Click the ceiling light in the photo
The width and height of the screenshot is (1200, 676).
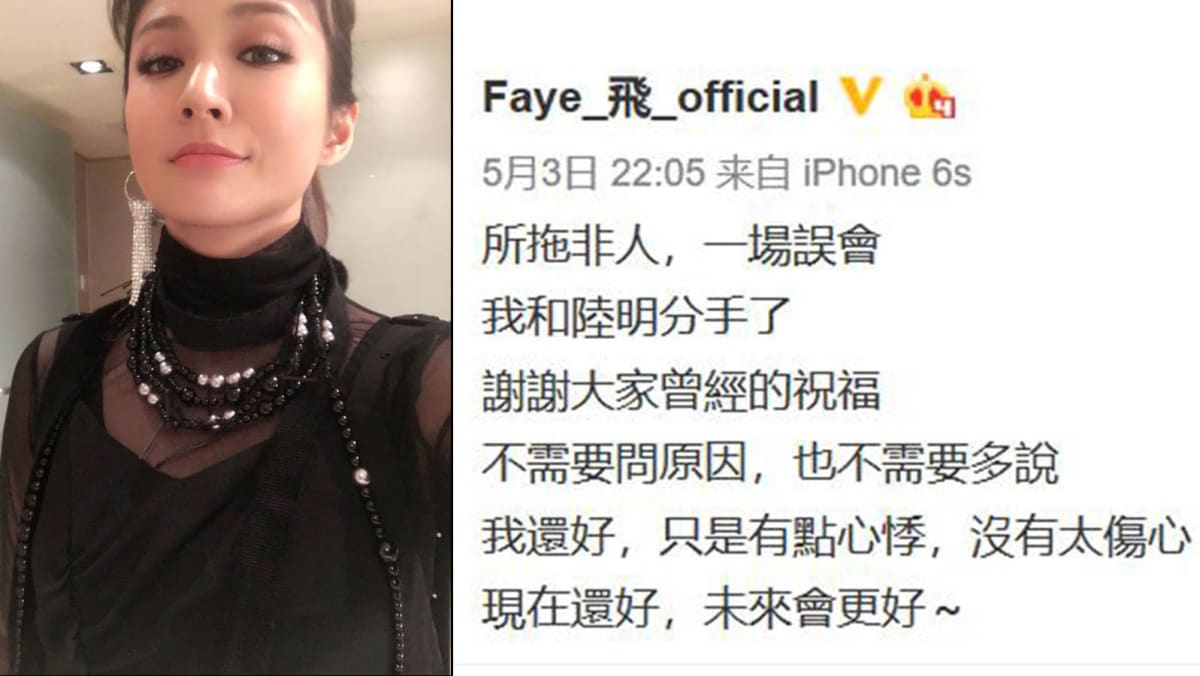(91, 66)
